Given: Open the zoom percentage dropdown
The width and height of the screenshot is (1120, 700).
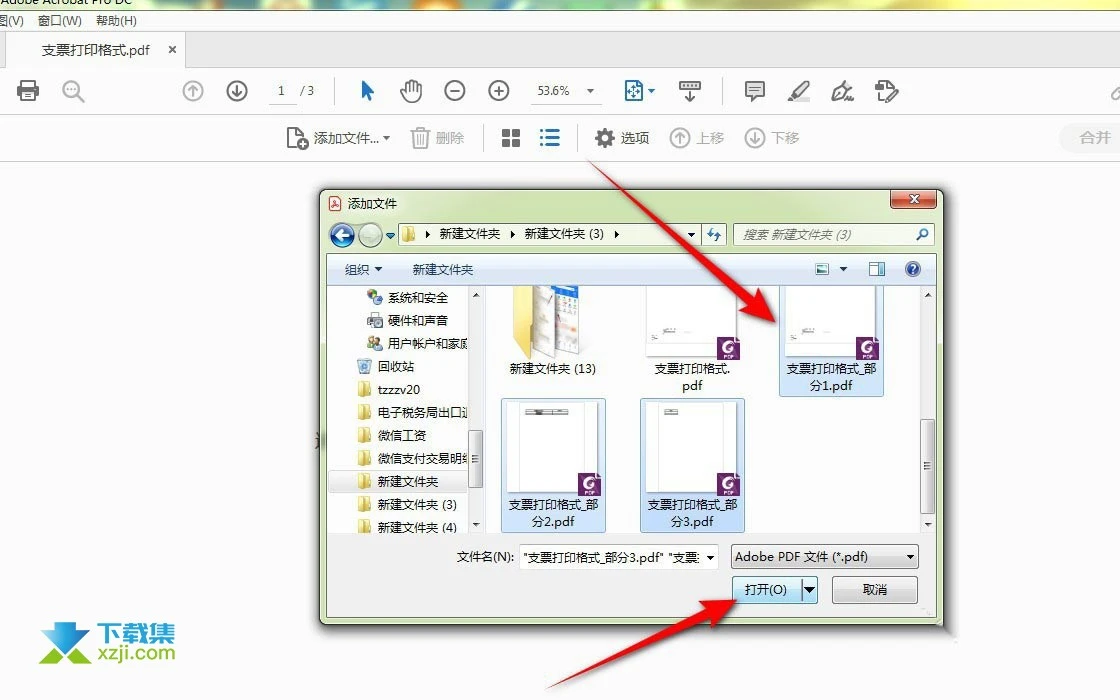Looking at the screenshot, I should tap(590, 90).
